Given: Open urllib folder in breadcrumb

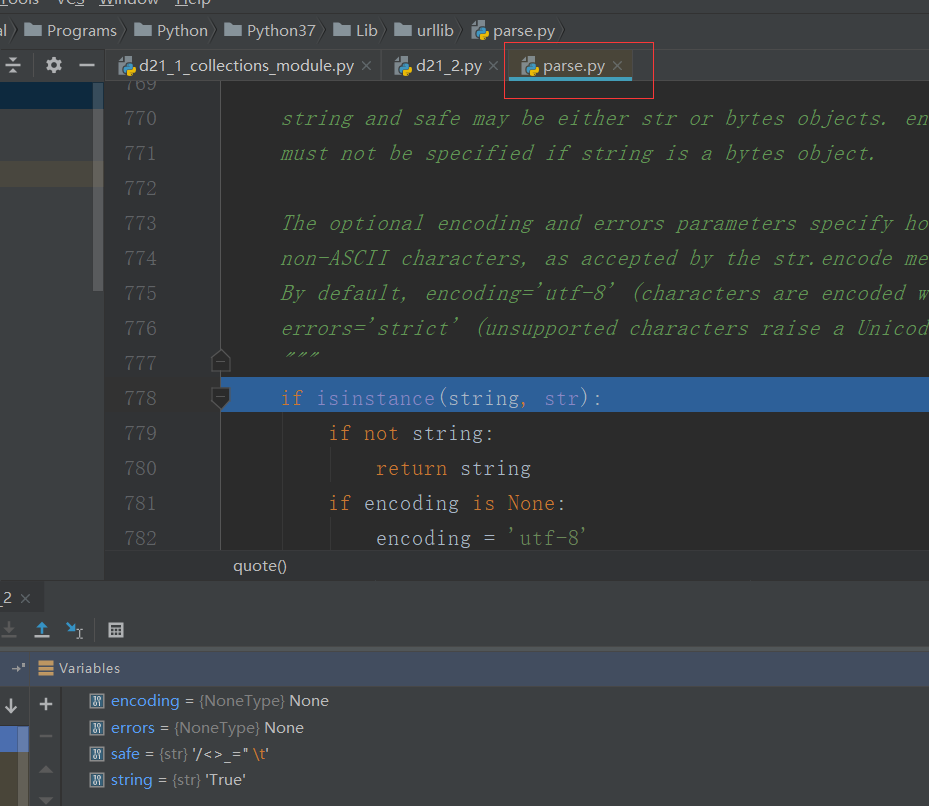Looking at the screenshot, I should click(x=424, y=31).
